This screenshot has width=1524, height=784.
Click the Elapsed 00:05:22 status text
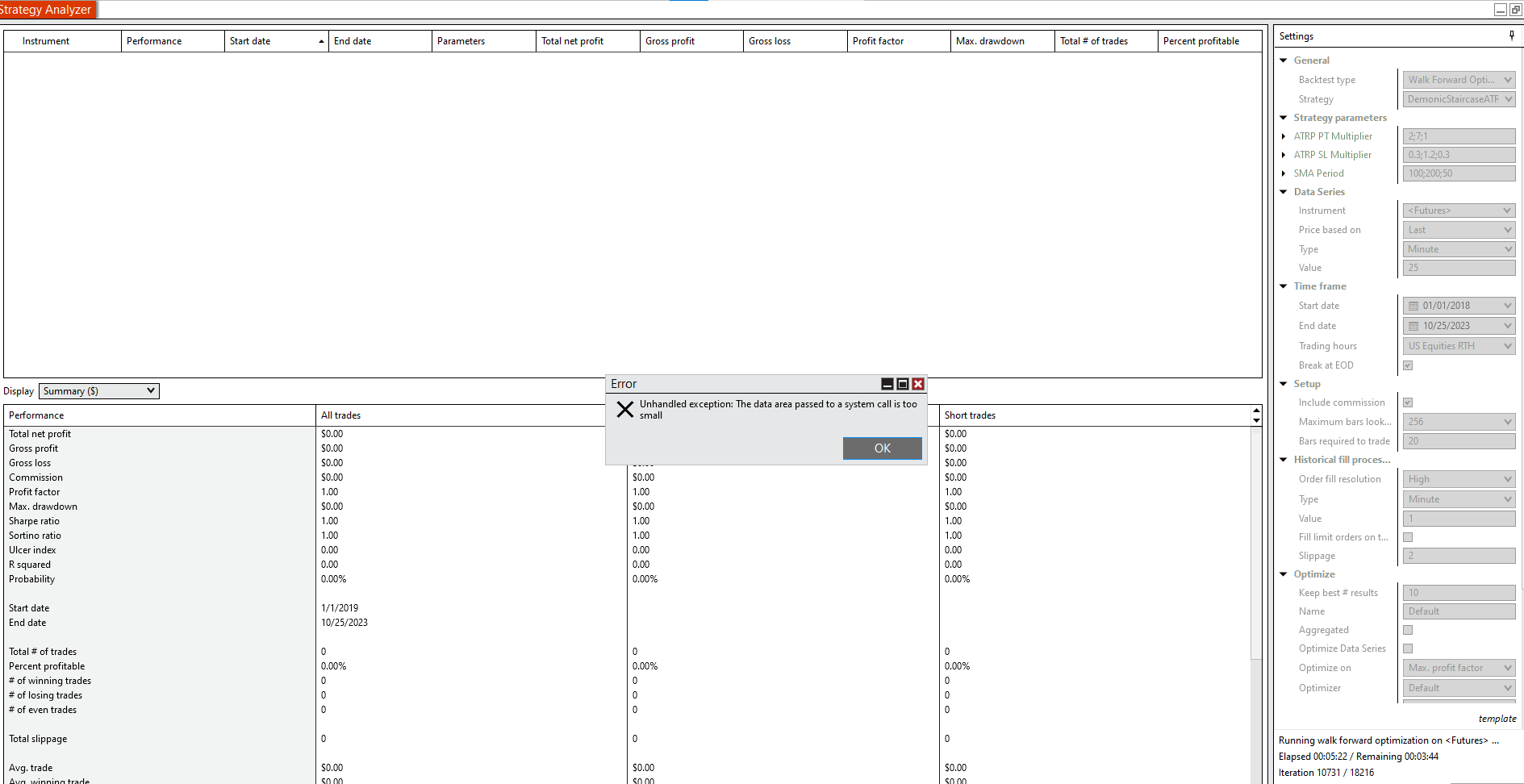[1313, 757]
